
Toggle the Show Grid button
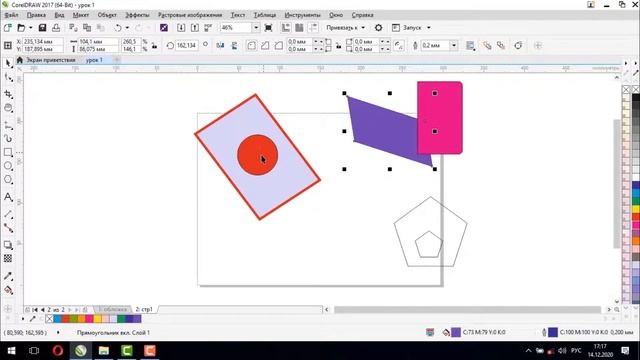tap(299, 28)
